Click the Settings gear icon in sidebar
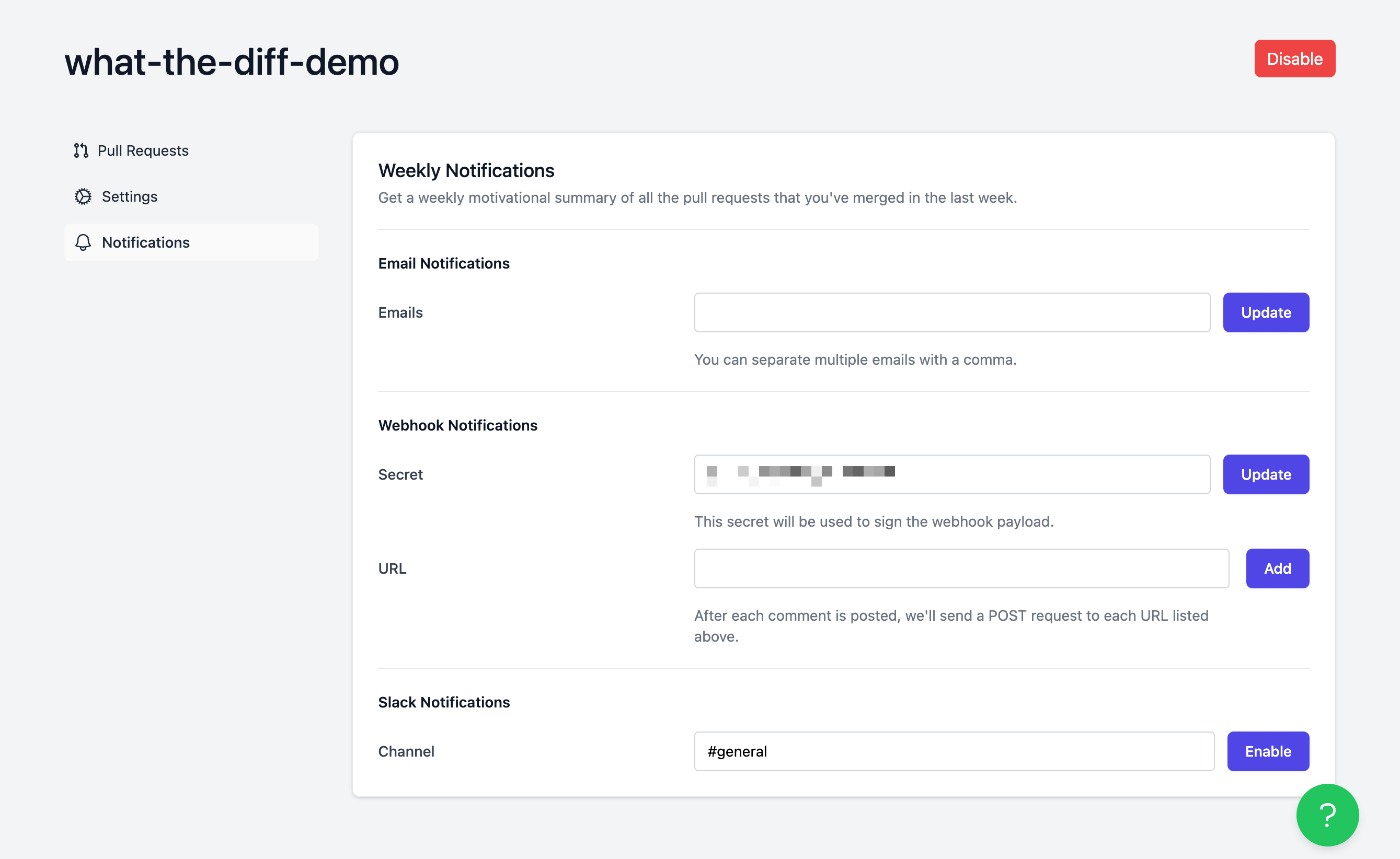Viewport: 1400px width, 859px height. click(83, 196)
